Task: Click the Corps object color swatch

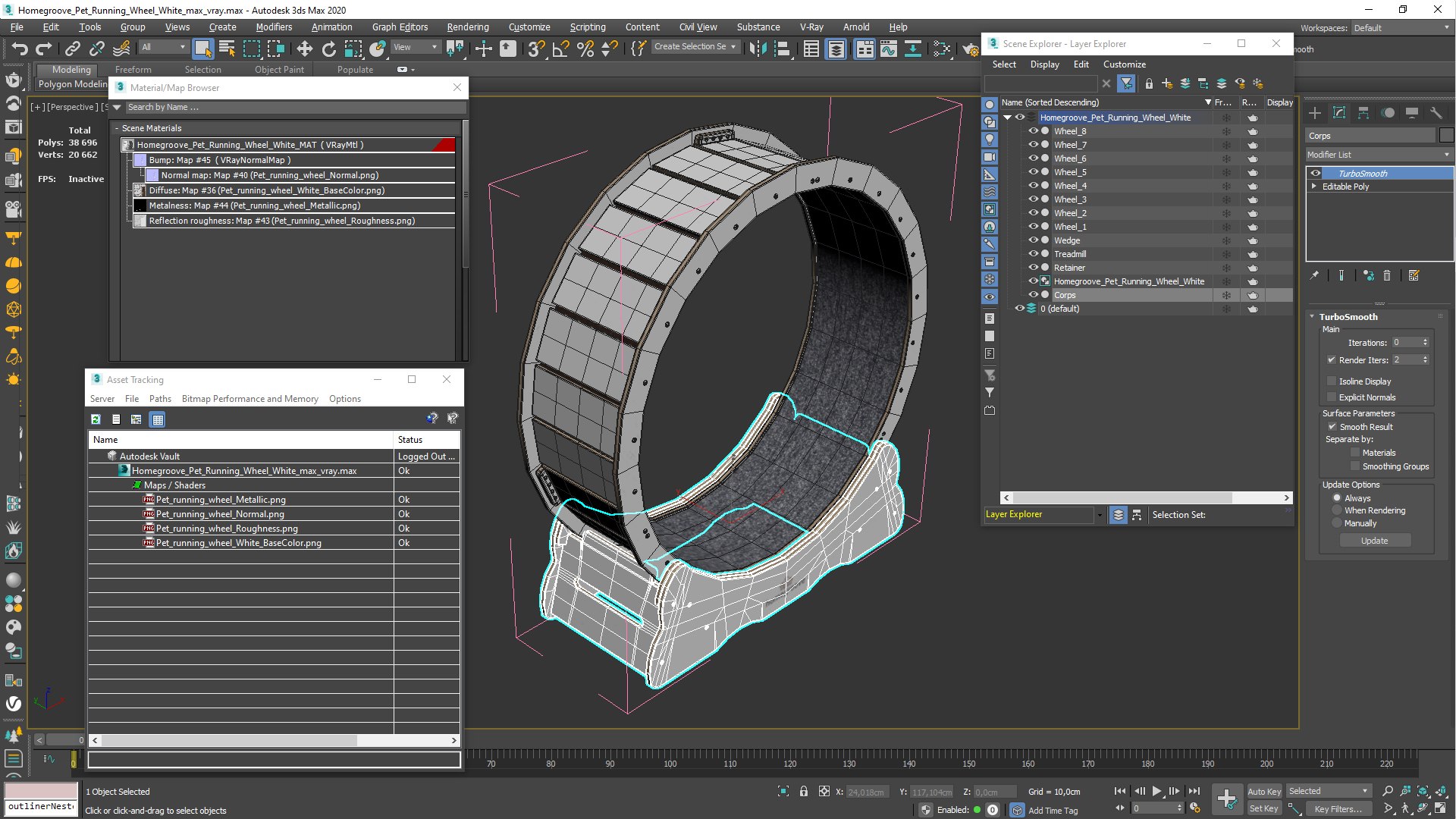Action: click(x=1447, y=136)
